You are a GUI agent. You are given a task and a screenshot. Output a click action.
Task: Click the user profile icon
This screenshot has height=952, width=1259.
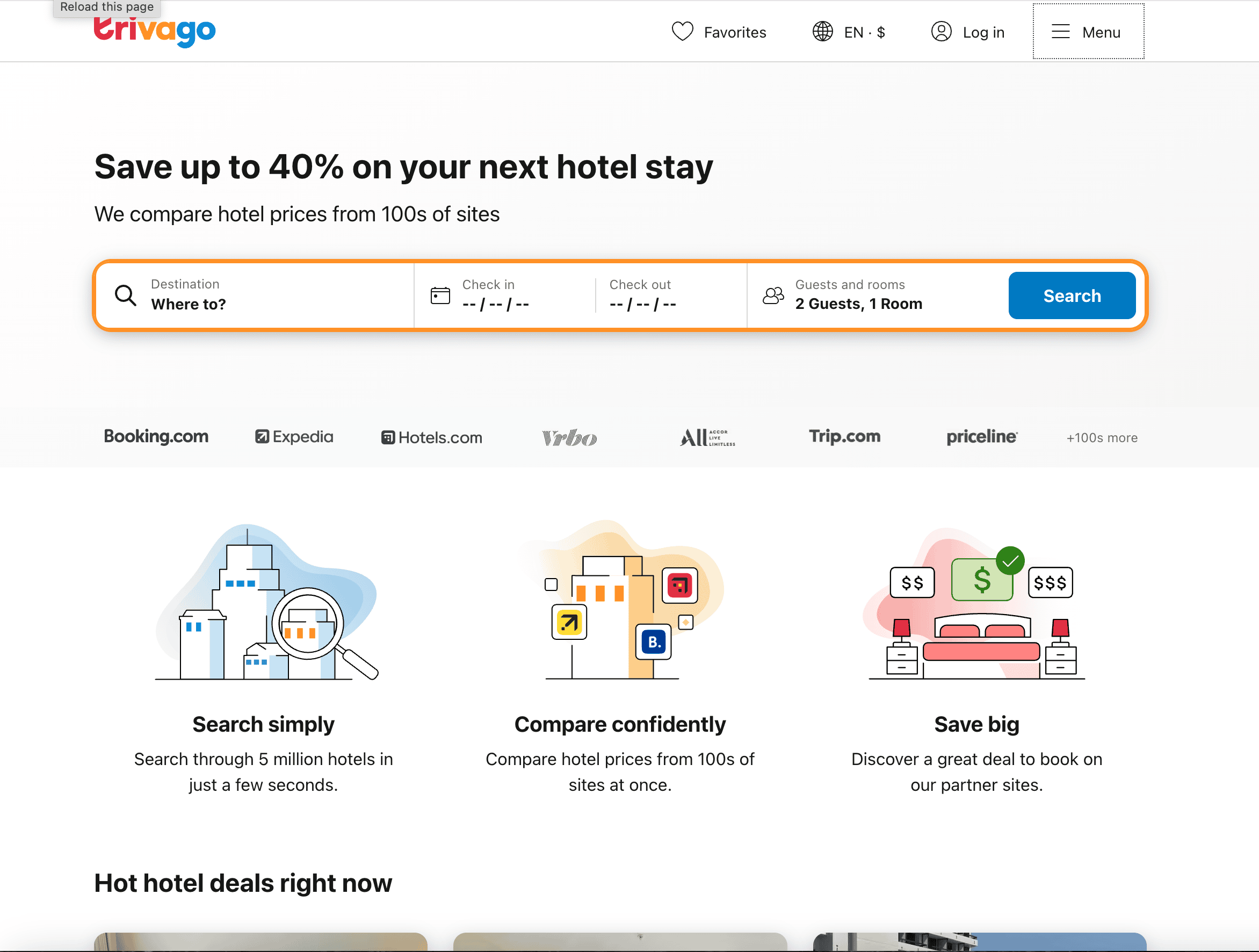[x=941, y=31]
